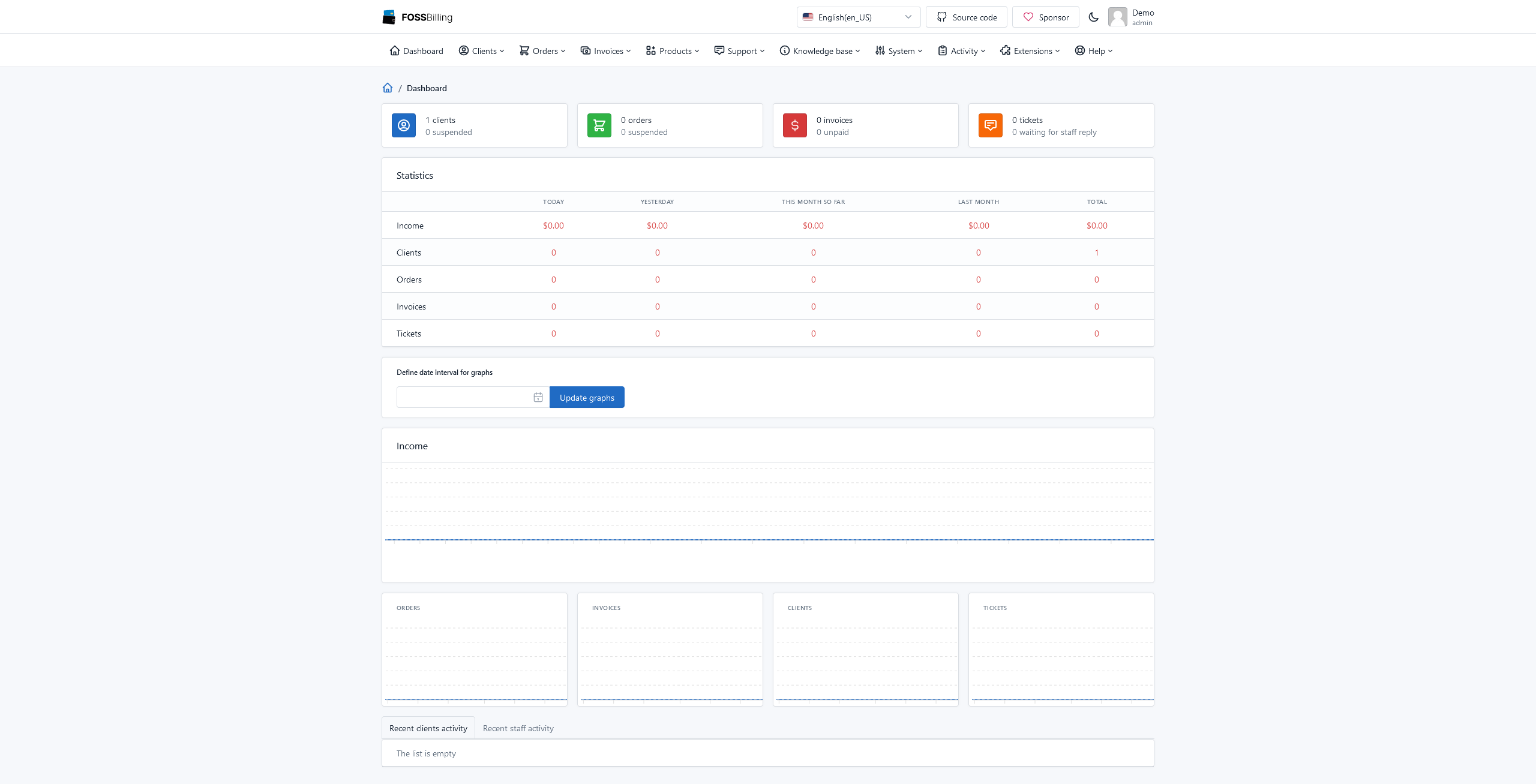The width and height of the screenshot is (1536, 784).
Task: Expand the Clients navigation menu
Action: coord(481,50)
